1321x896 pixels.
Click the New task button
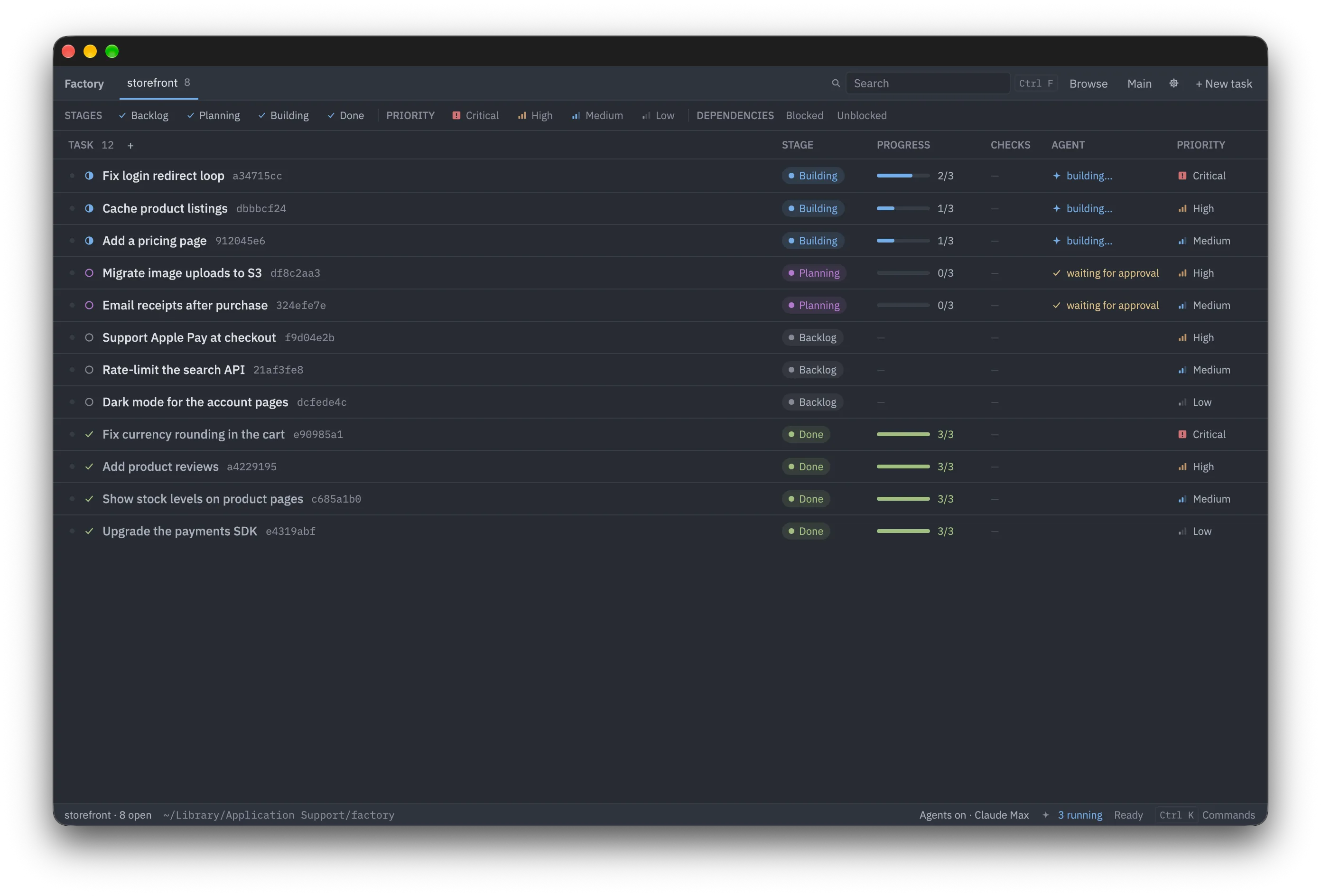click(x=1223, y=84)
